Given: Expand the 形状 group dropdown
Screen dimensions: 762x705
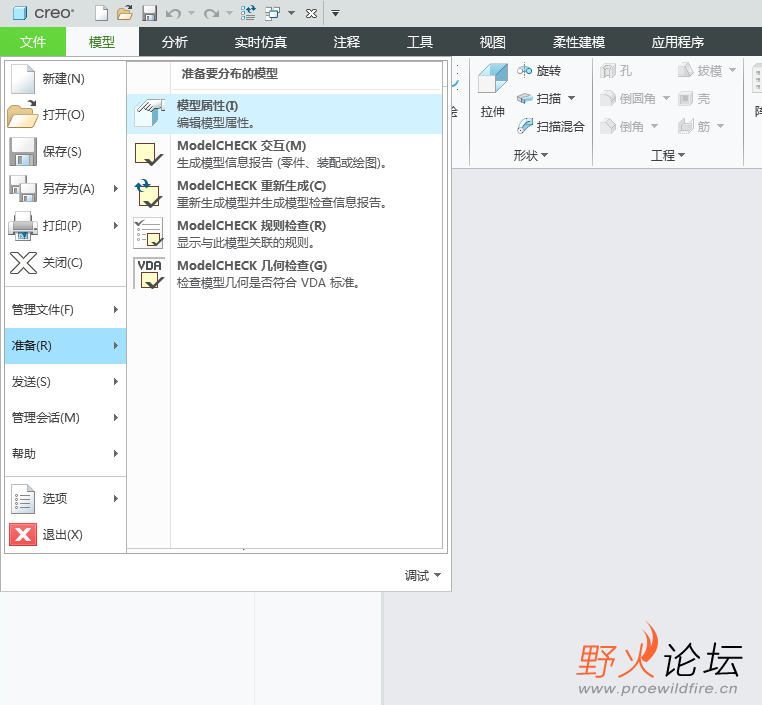Looking at the screenshot, I should pos(531,155).
